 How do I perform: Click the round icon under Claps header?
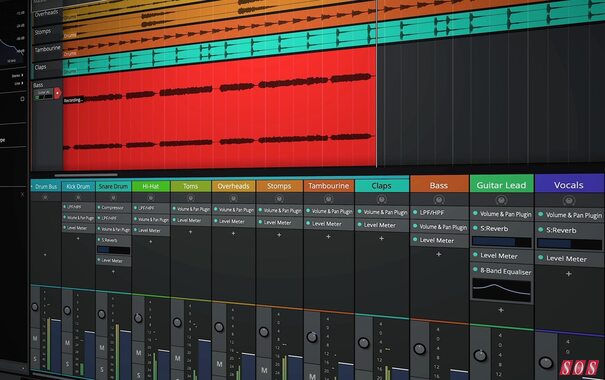pos(381,199)
